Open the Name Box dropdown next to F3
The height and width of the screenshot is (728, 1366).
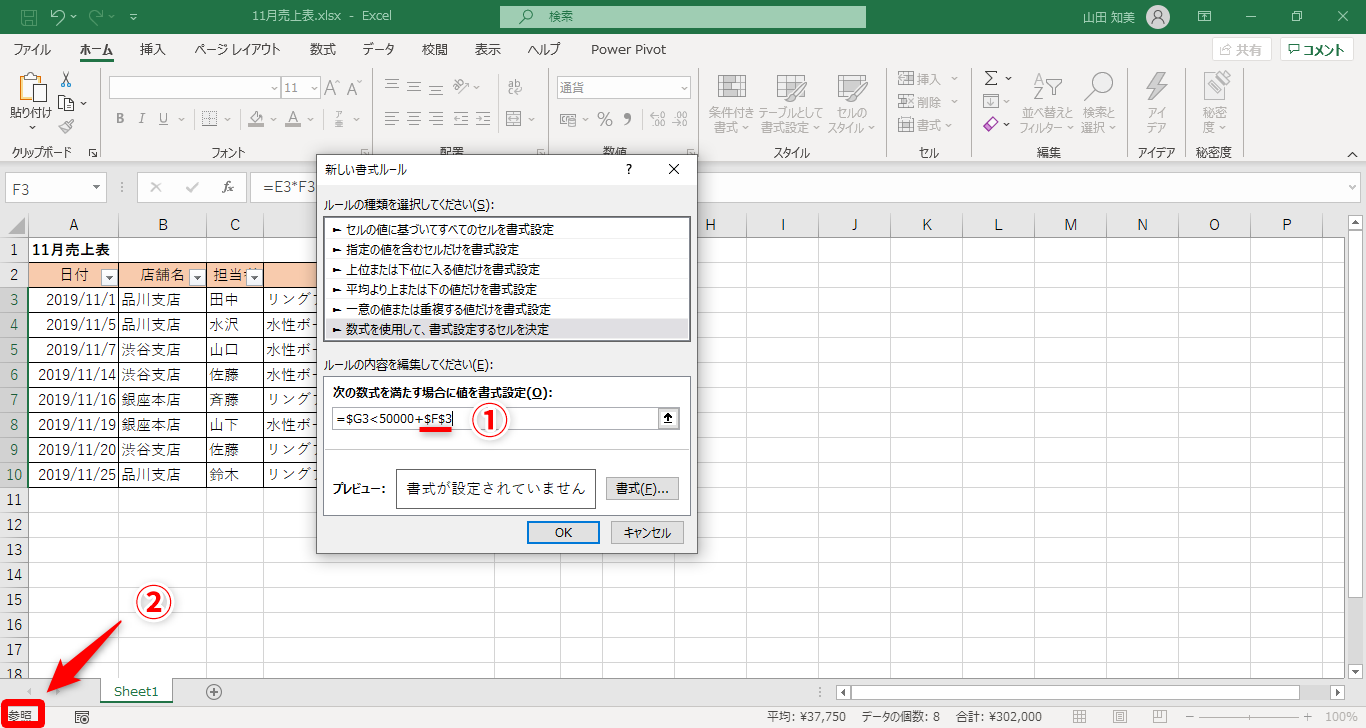point(96,187)
